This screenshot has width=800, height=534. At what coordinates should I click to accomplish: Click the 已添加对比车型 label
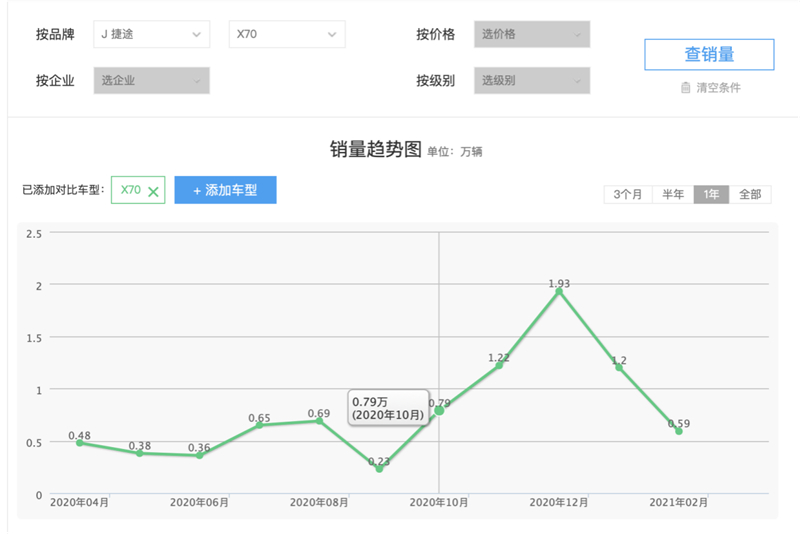click(63, 190)
